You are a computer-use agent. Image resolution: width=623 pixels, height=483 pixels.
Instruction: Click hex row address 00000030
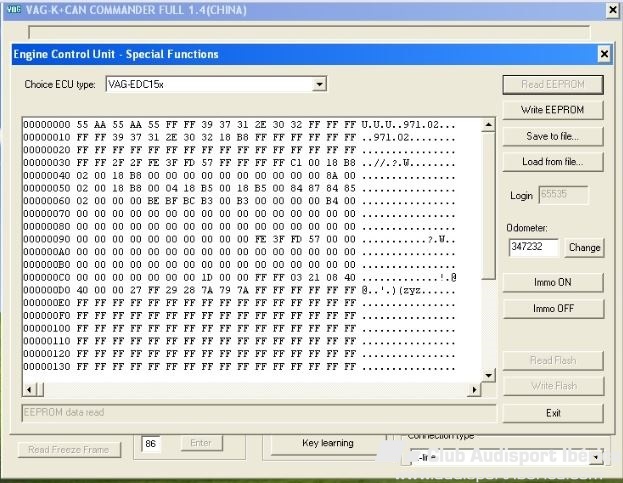[x=47, y=163]
